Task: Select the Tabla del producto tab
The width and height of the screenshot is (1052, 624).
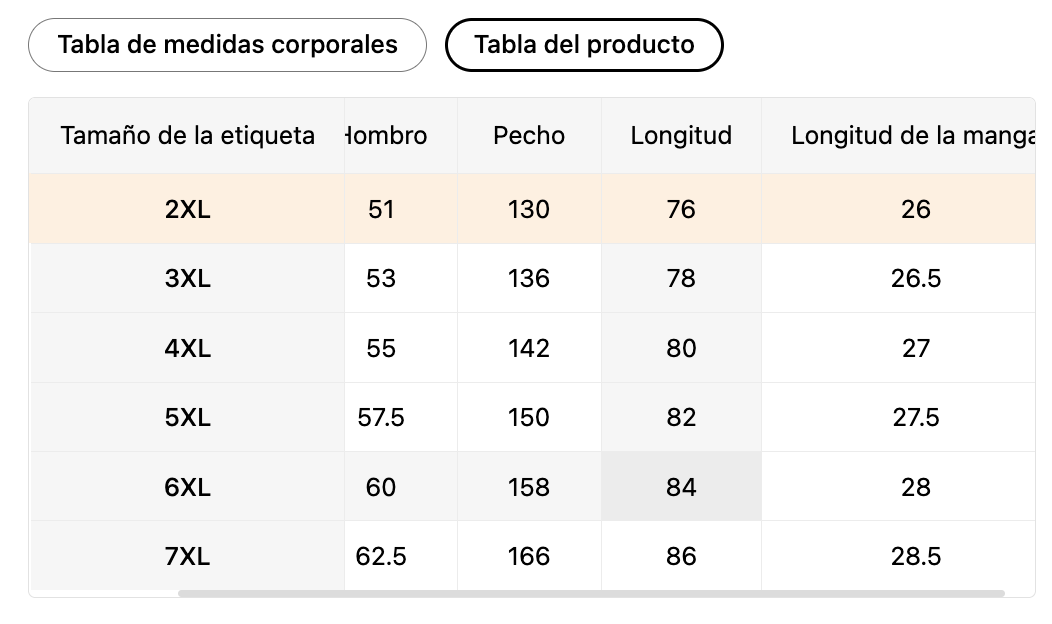Action: 584,45
